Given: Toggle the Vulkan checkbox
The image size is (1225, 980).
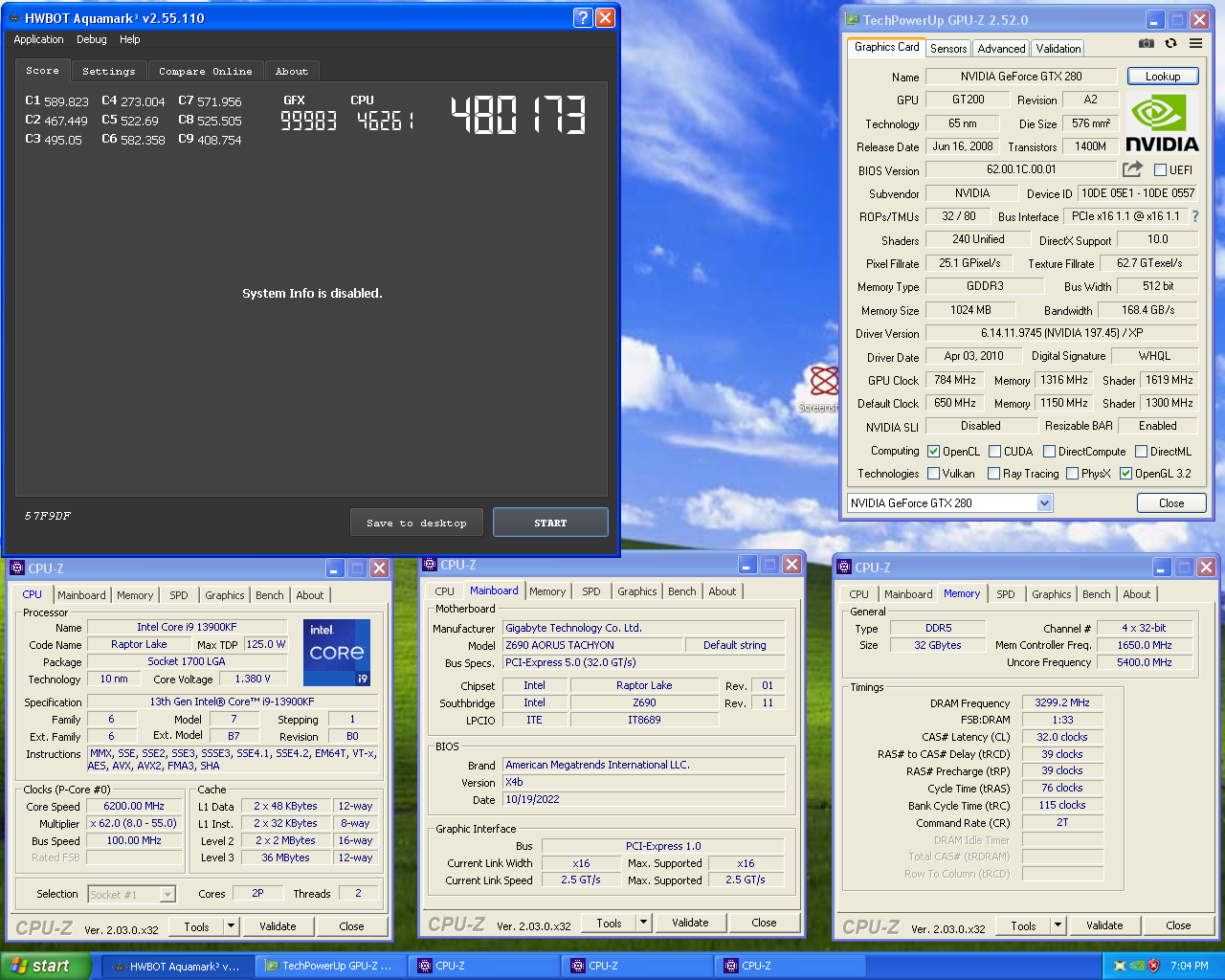Looking at the screenshot, I should point(933,474).
